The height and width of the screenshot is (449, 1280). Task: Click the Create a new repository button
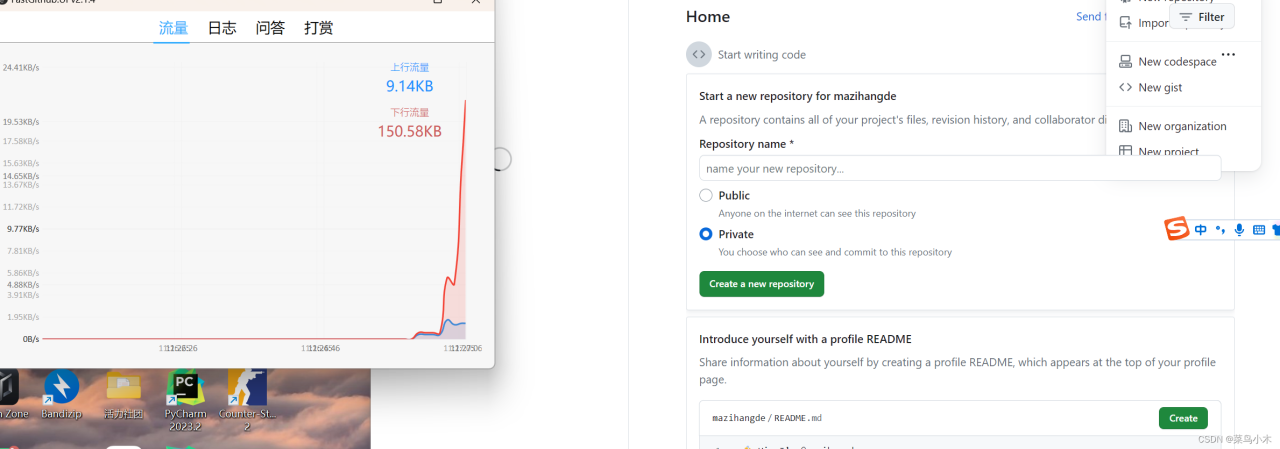tap(761, 284)
